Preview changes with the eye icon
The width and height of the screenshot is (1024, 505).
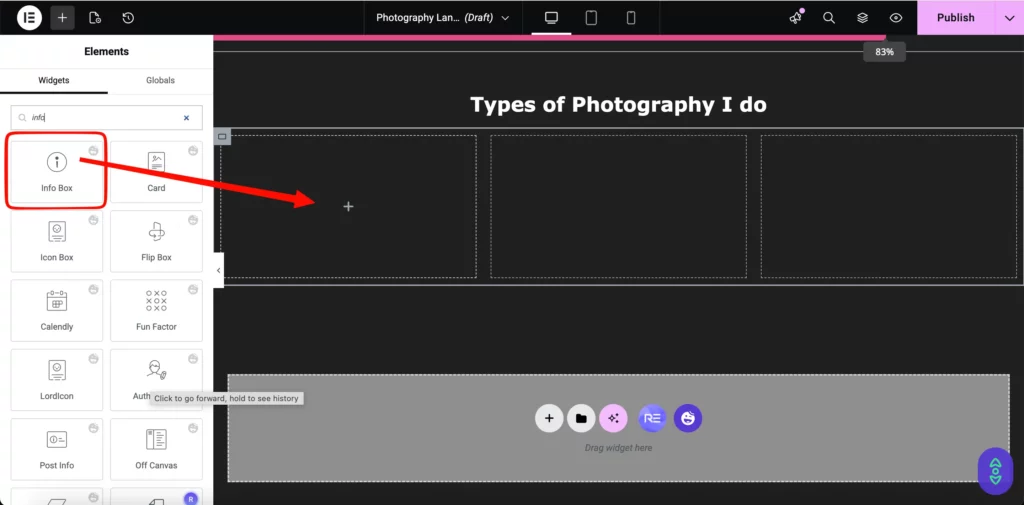[x=896, y=18]
